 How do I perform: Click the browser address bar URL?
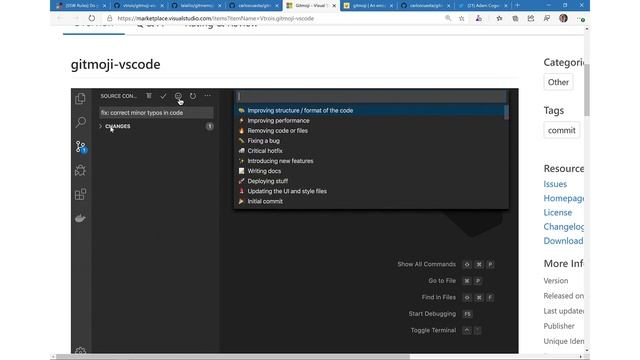pyautogui.click(x=216, y=18)
